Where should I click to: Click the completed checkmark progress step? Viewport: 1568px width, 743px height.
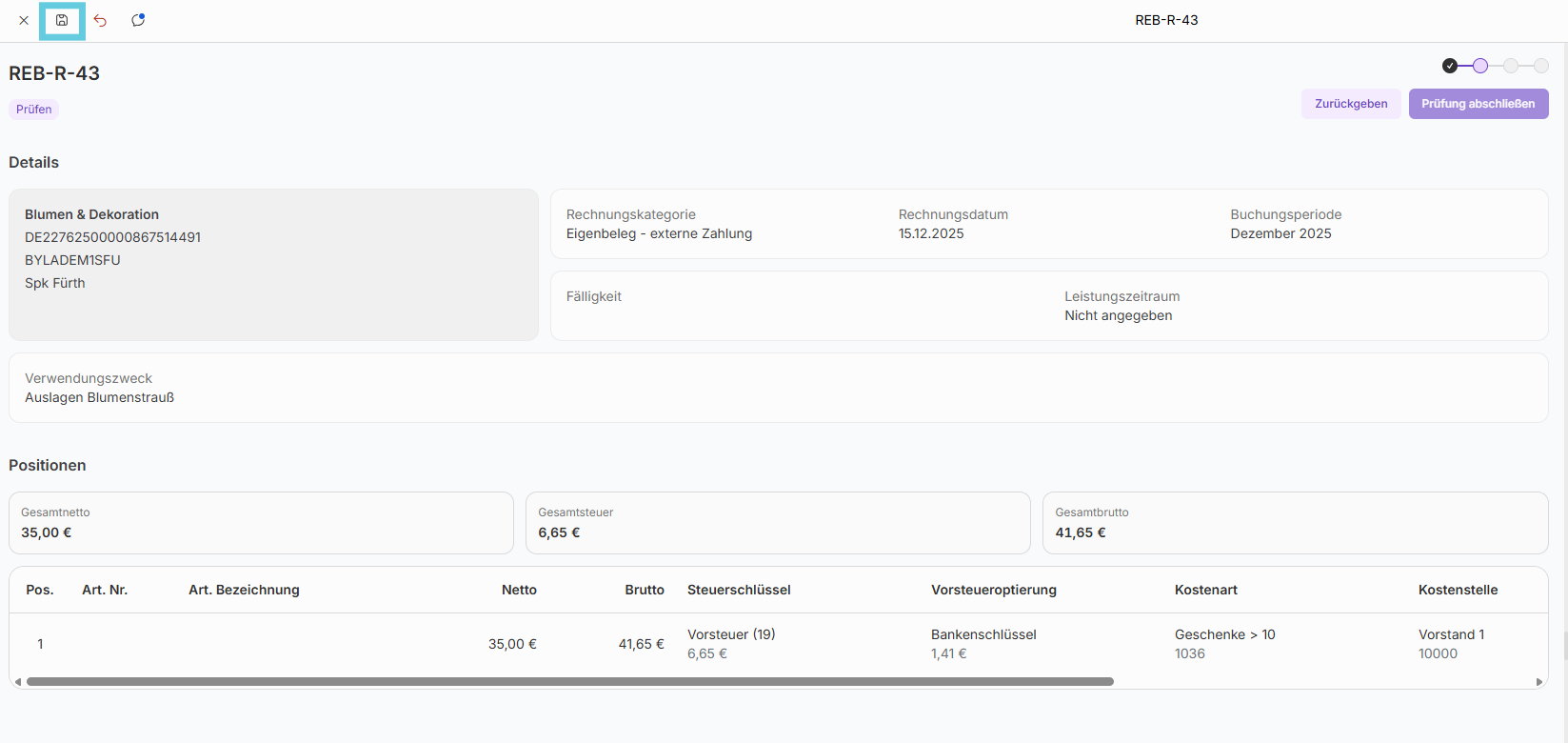pyautogui.click(x=1450, y=66)
